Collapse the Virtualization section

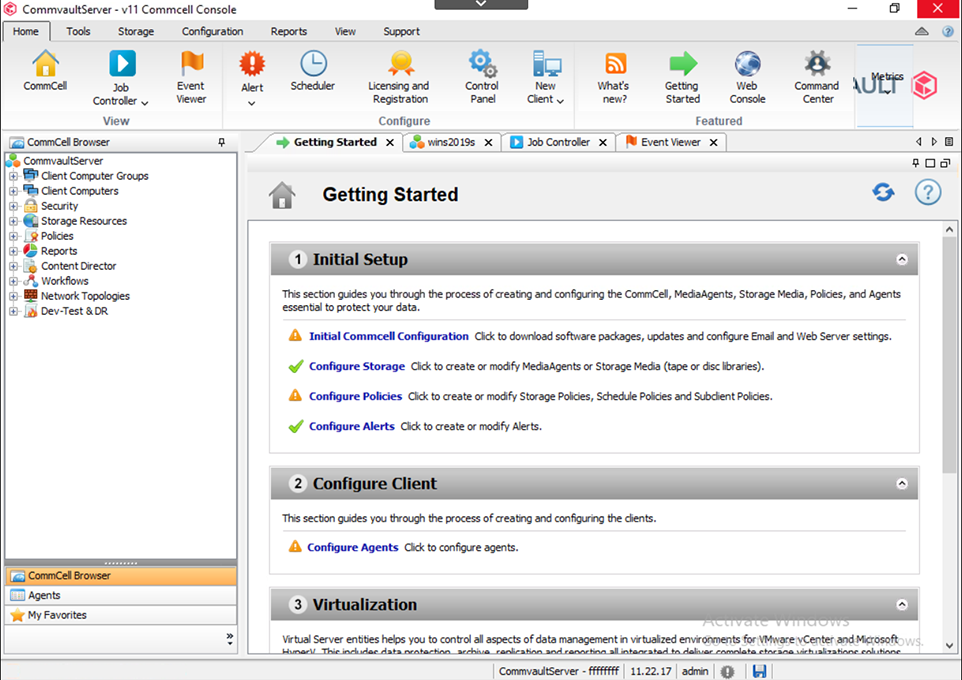pyautogui.click(x=902, y=605)
